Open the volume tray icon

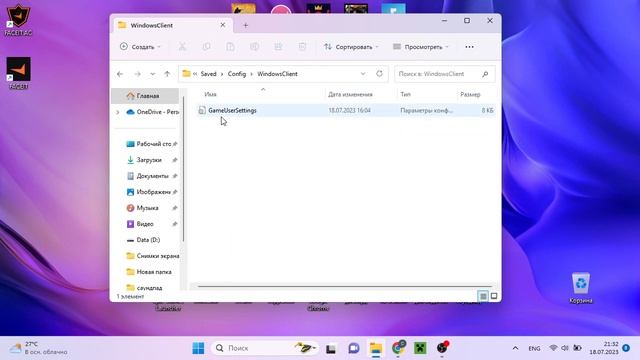point(565,348)
